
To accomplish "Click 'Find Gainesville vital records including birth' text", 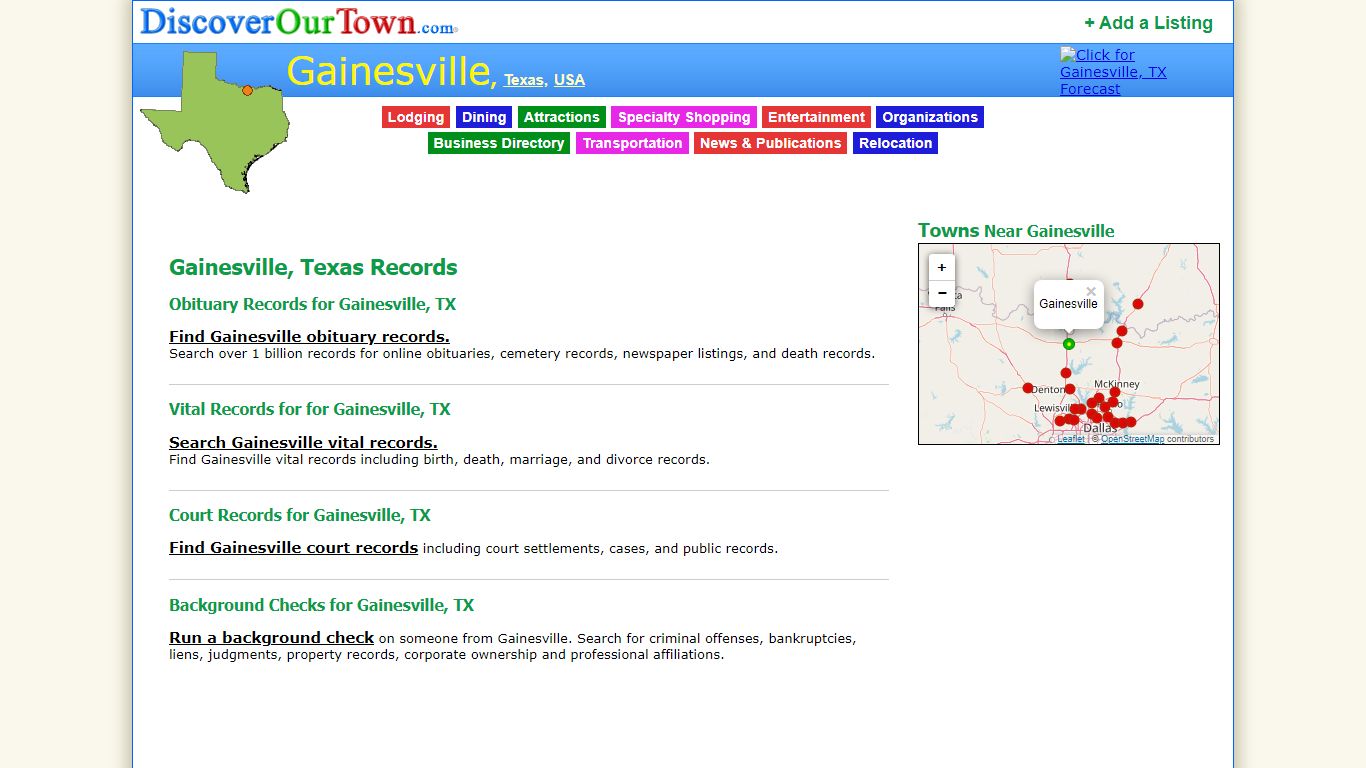I will click(439, 460).
